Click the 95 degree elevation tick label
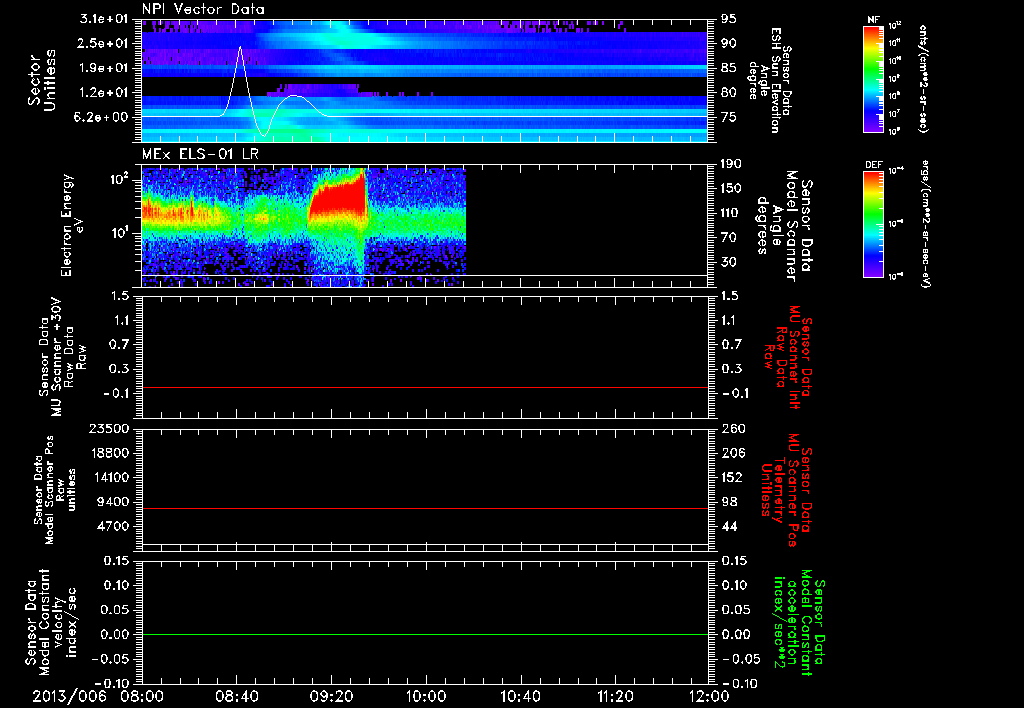 coord(729,19)
